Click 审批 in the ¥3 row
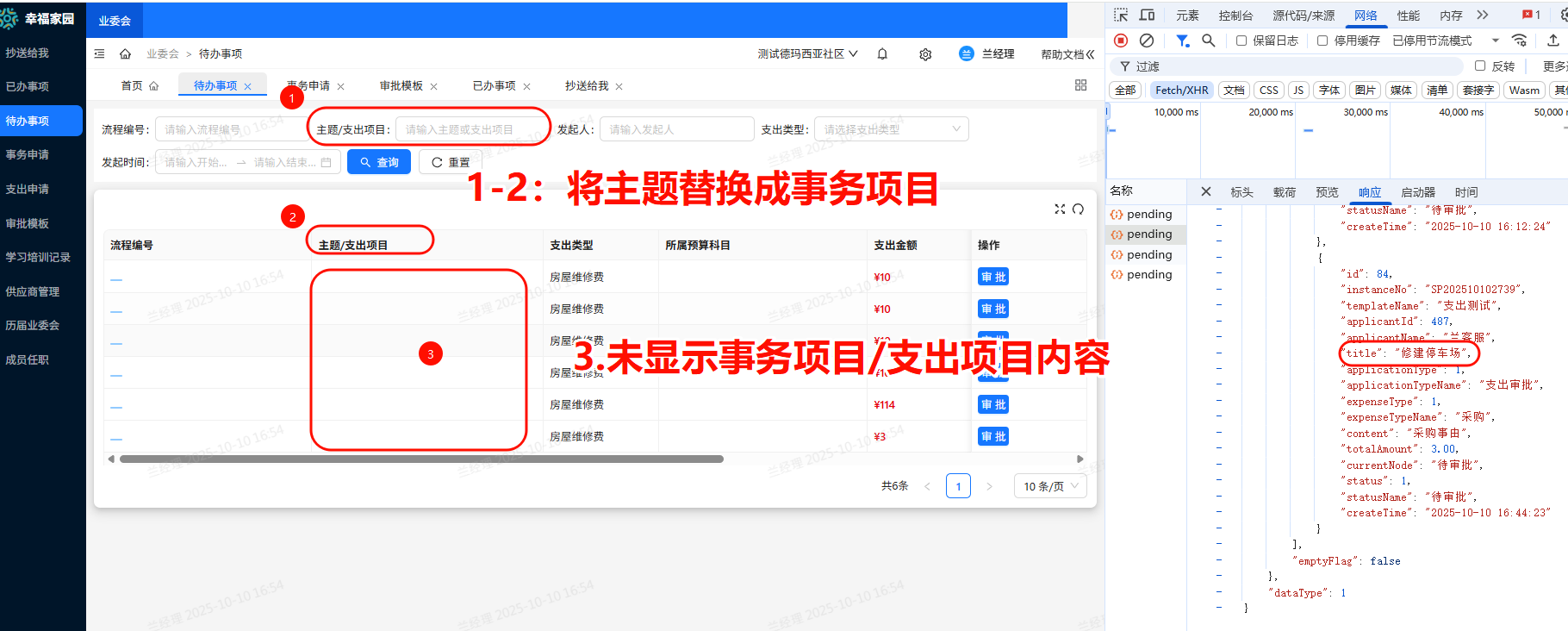Screen dimensions: 1568x631 [x=993, y=436]
